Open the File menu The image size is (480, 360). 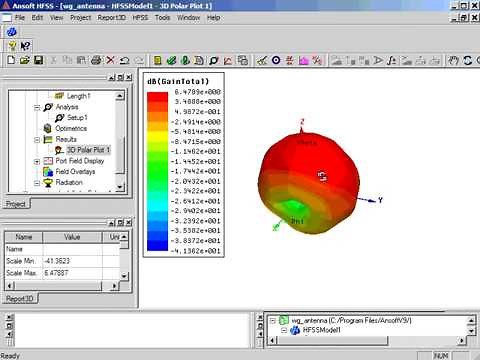pos(20,18)
